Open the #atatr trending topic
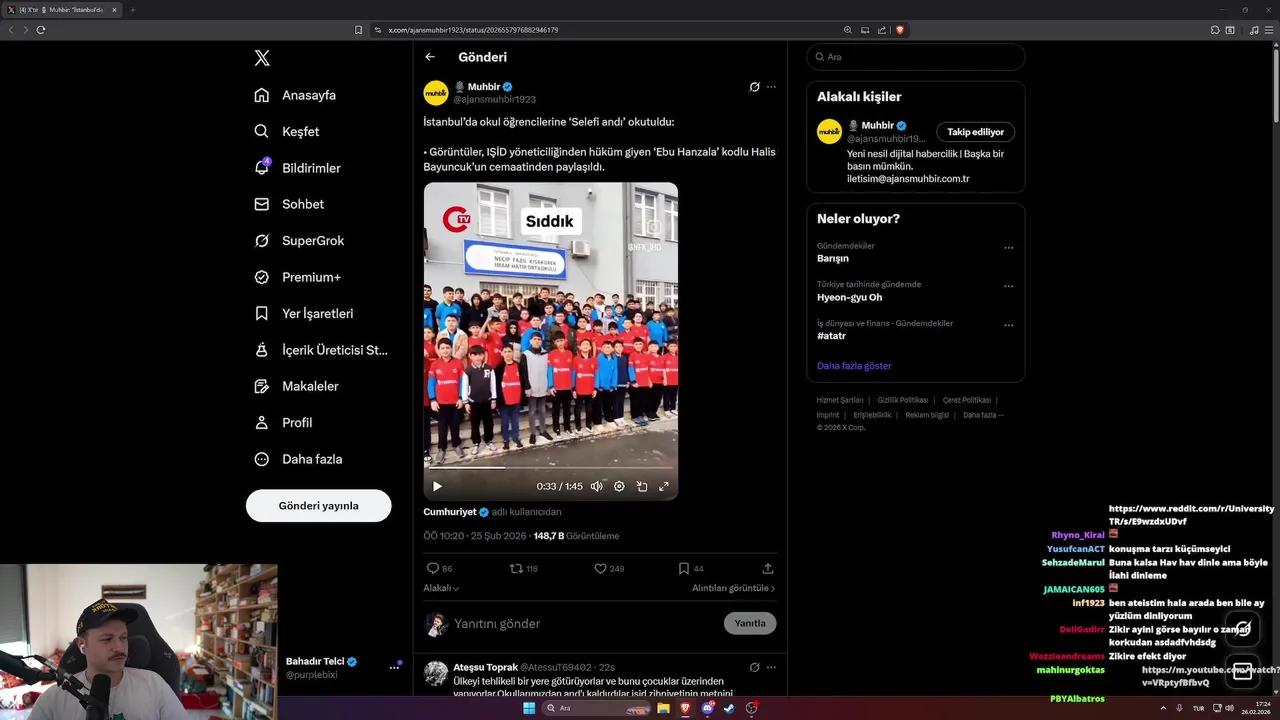Viewport: 1280px width, 720px height. (831, 336)
